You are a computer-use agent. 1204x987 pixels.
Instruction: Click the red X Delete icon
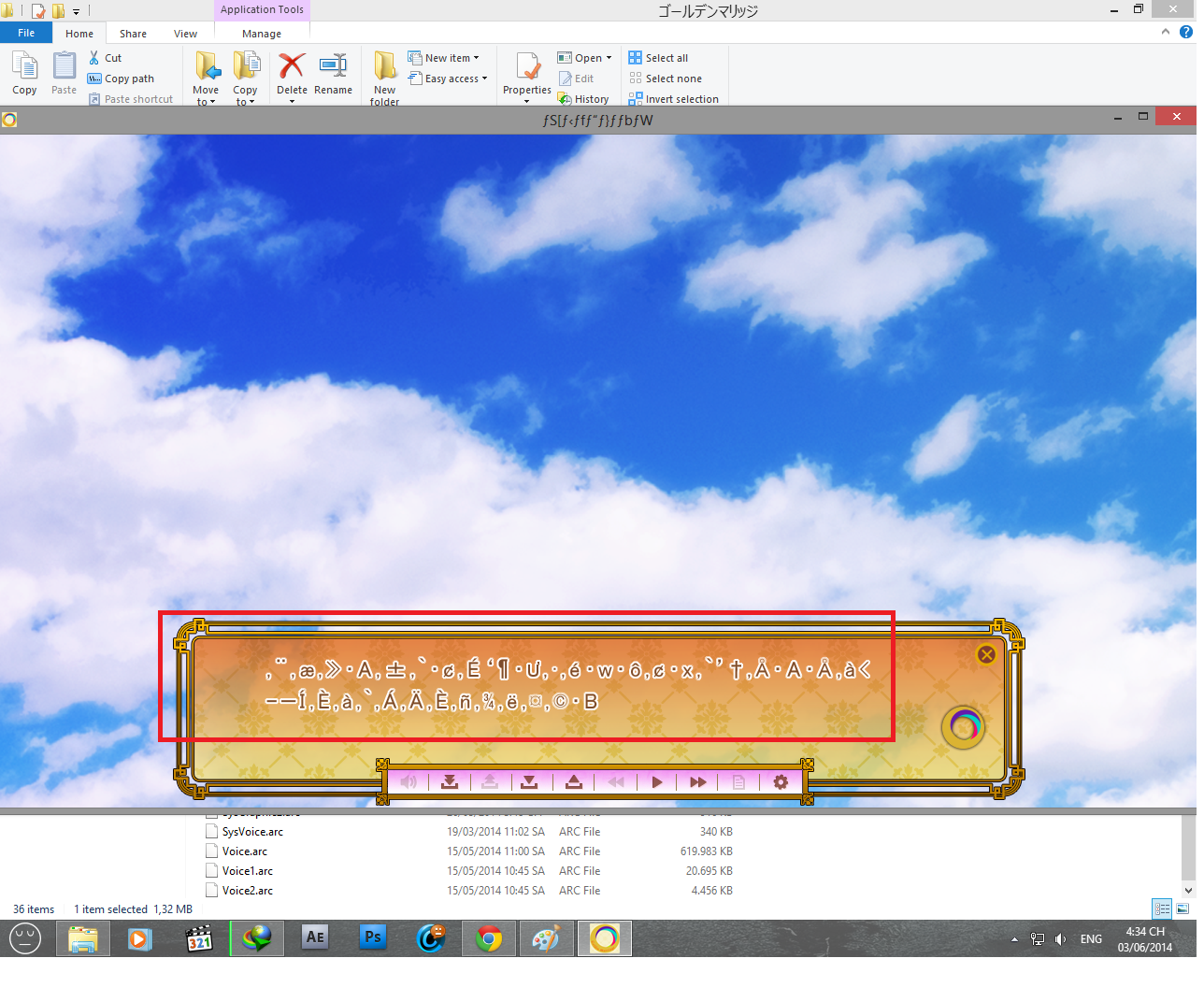(x=292, y=65)
